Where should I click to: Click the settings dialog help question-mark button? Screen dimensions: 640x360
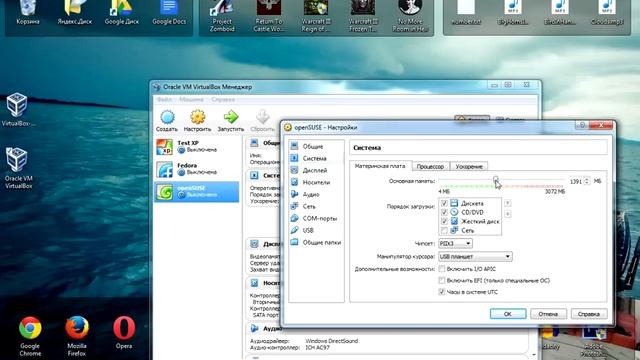click(x=582, y=125)
